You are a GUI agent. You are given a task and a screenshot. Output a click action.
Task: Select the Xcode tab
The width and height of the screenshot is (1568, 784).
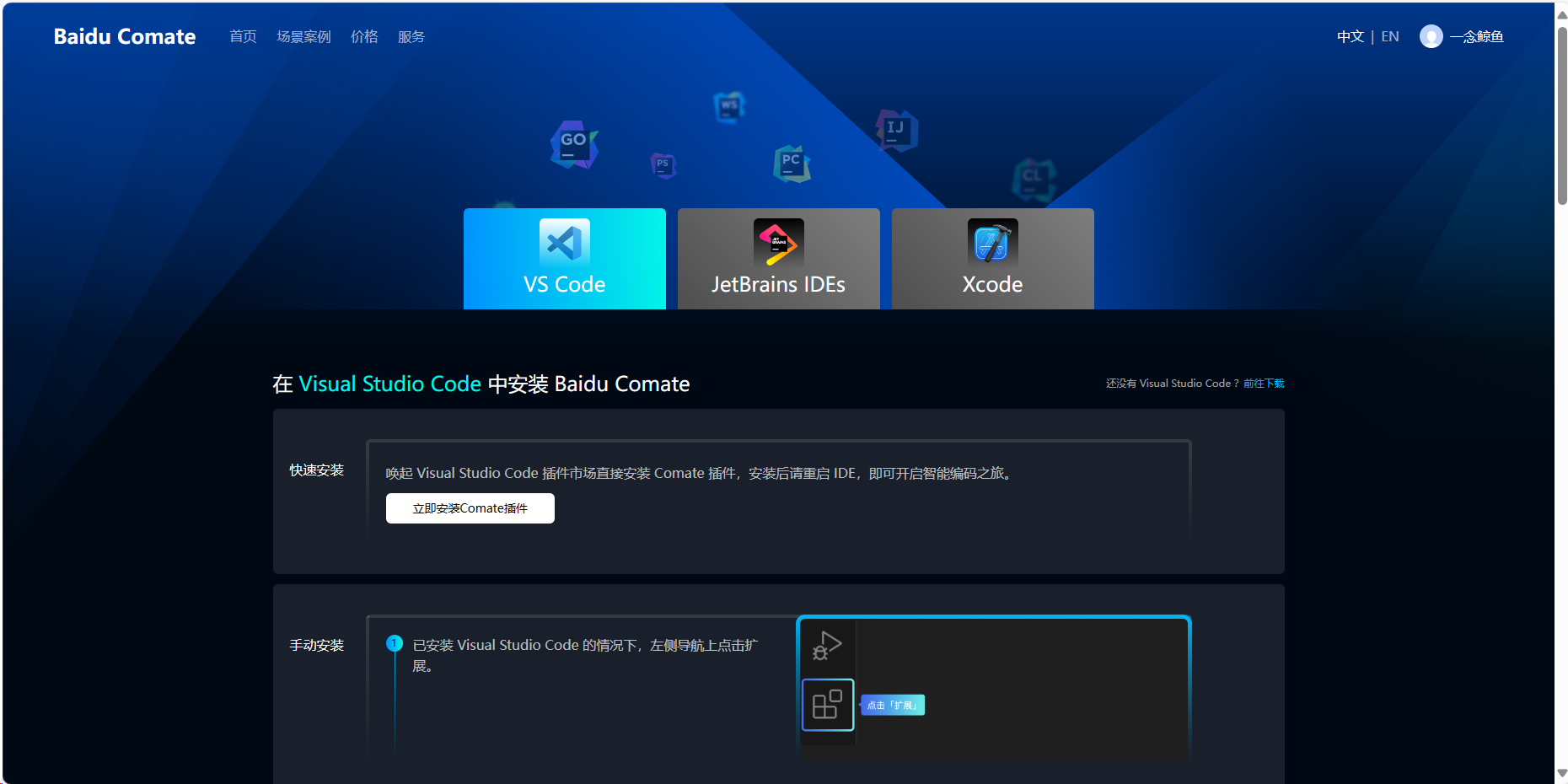click(x=993, y=259)
